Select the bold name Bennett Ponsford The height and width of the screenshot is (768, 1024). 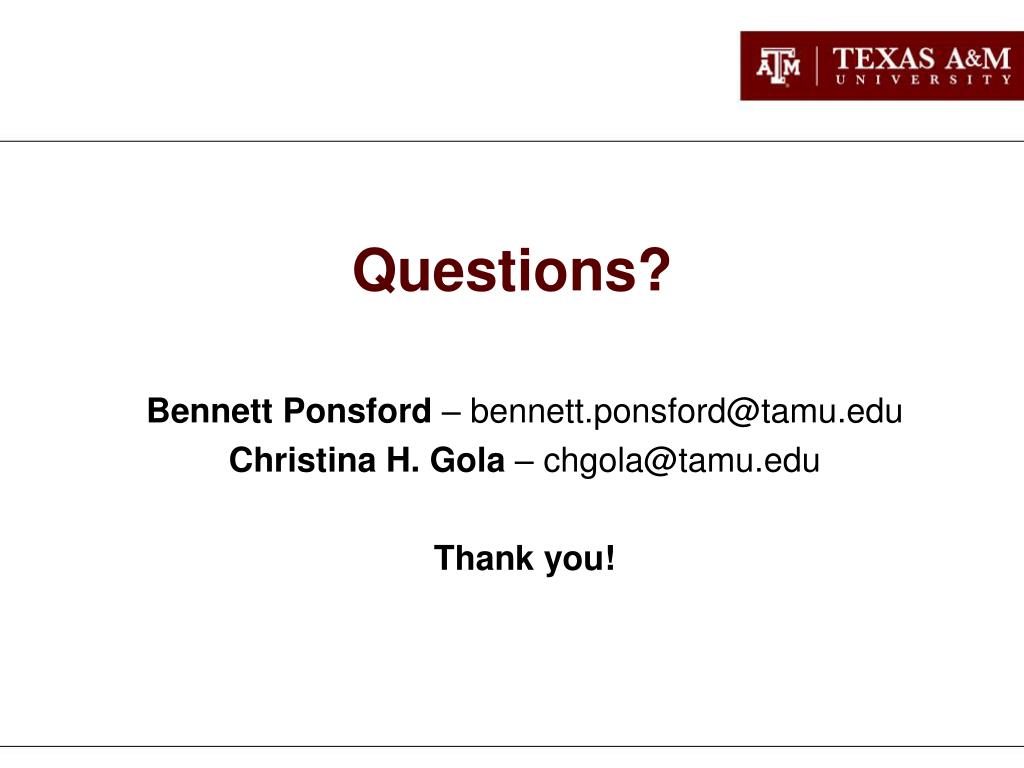click(x=289, y=411)
